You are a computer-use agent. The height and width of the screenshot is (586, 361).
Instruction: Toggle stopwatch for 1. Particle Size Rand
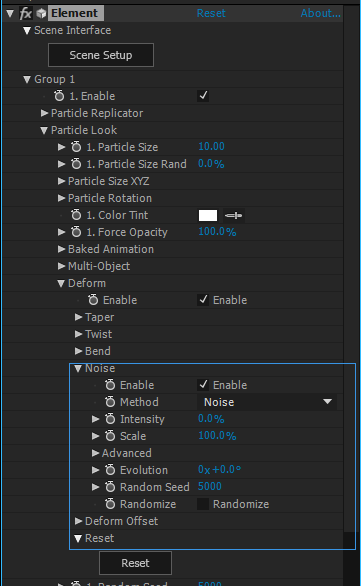pos(76,164)
